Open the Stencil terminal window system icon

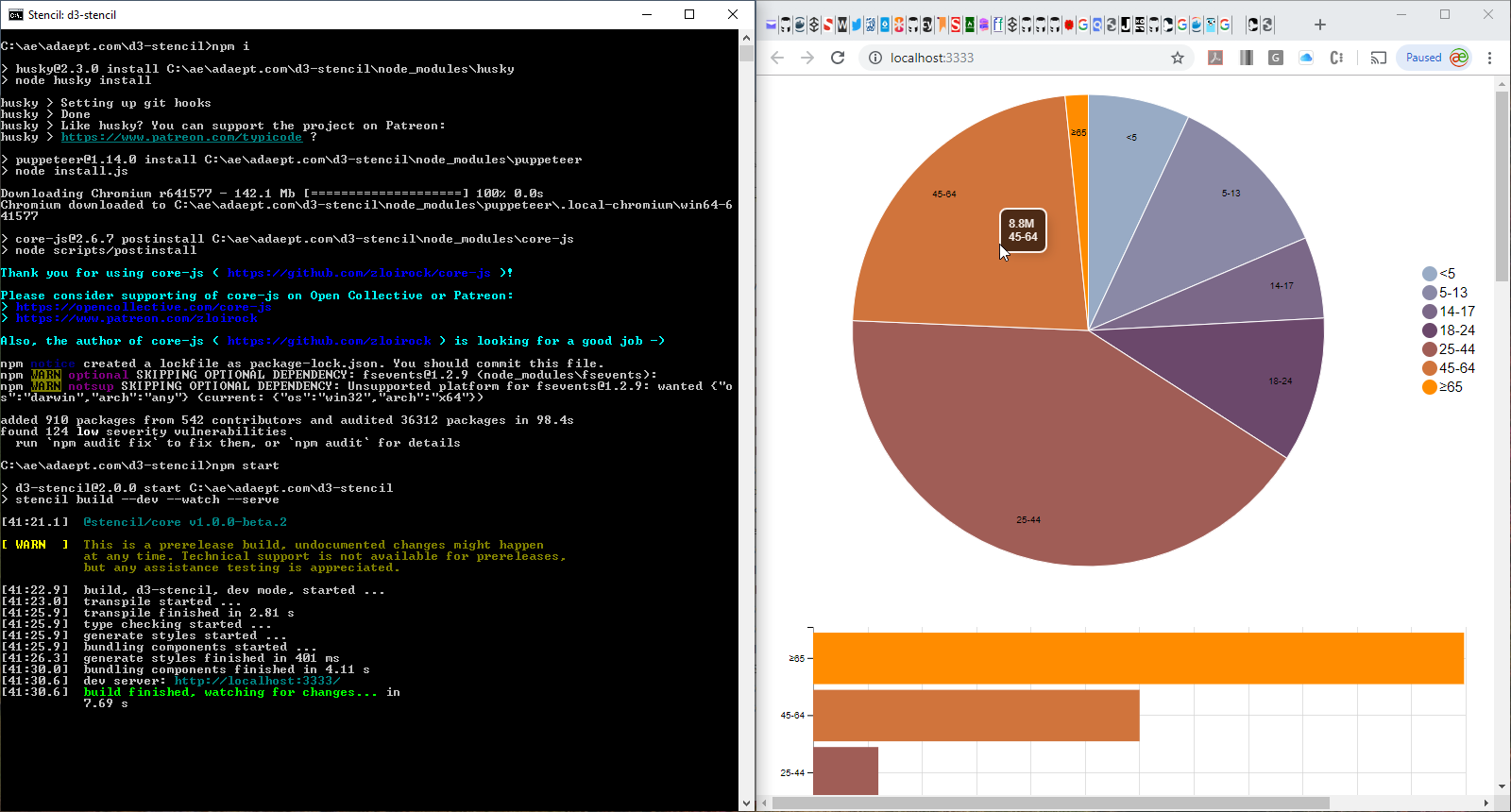click(15, 14)
